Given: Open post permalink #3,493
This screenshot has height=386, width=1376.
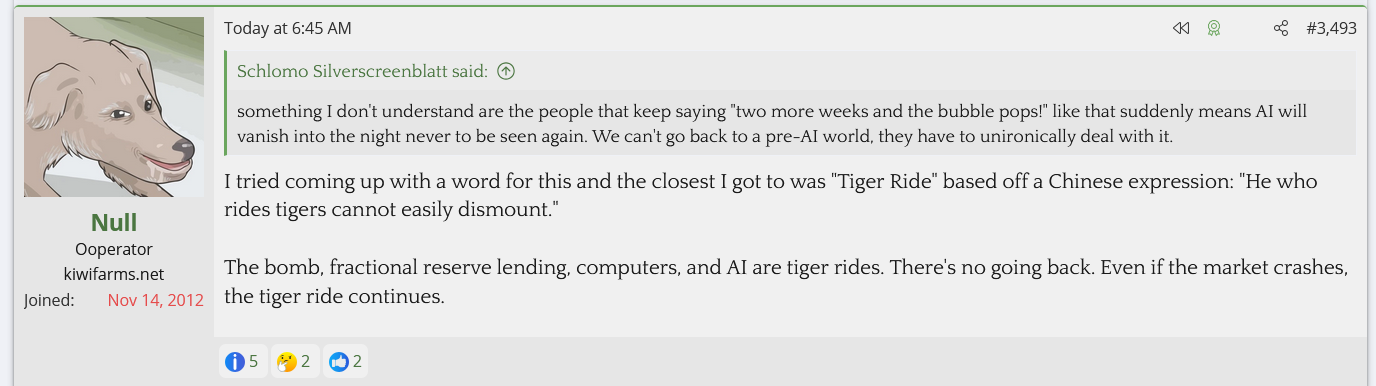Looking at the screenshot, I should [x=1331, y=29].
